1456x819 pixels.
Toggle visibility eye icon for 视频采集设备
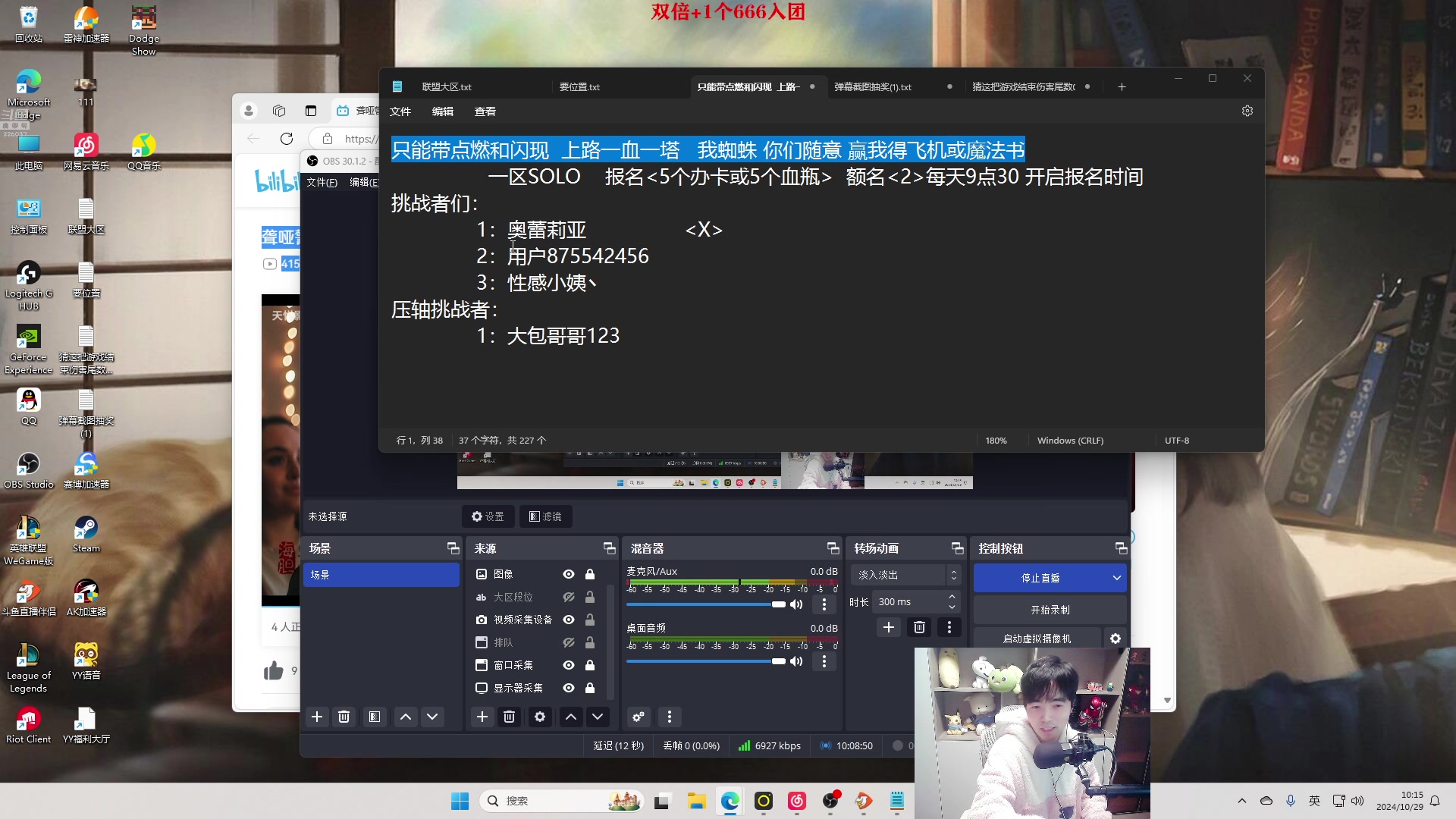coord(569,619)
